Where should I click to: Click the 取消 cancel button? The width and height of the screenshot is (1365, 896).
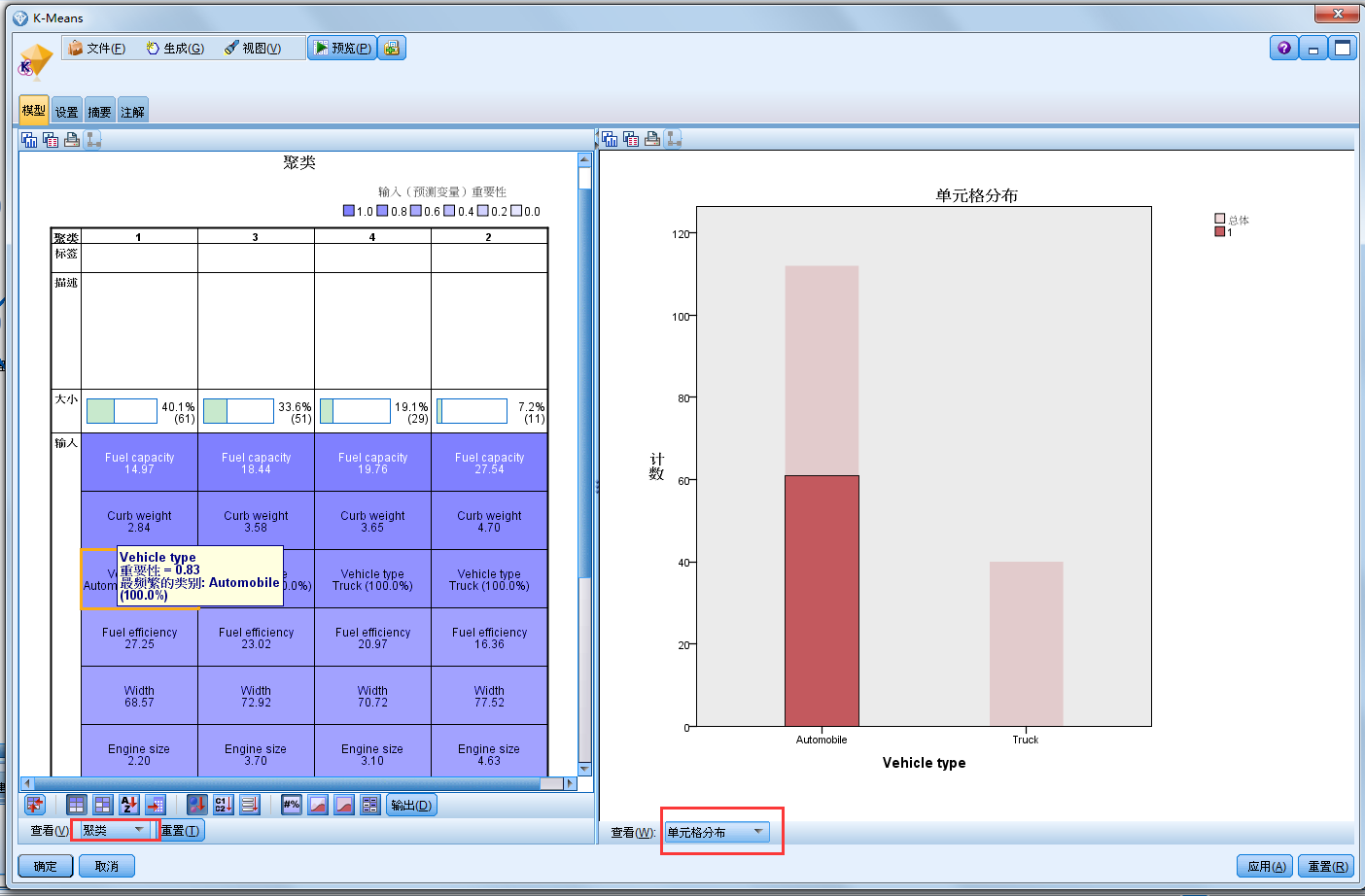tap(107, 866)
